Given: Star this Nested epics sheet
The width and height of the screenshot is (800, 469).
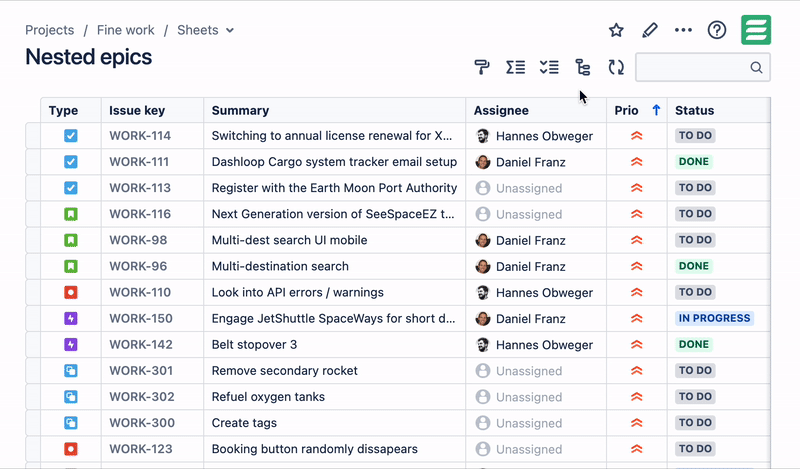Looking at the screenshot, I should pyautogui.click(x=616, y=30).
